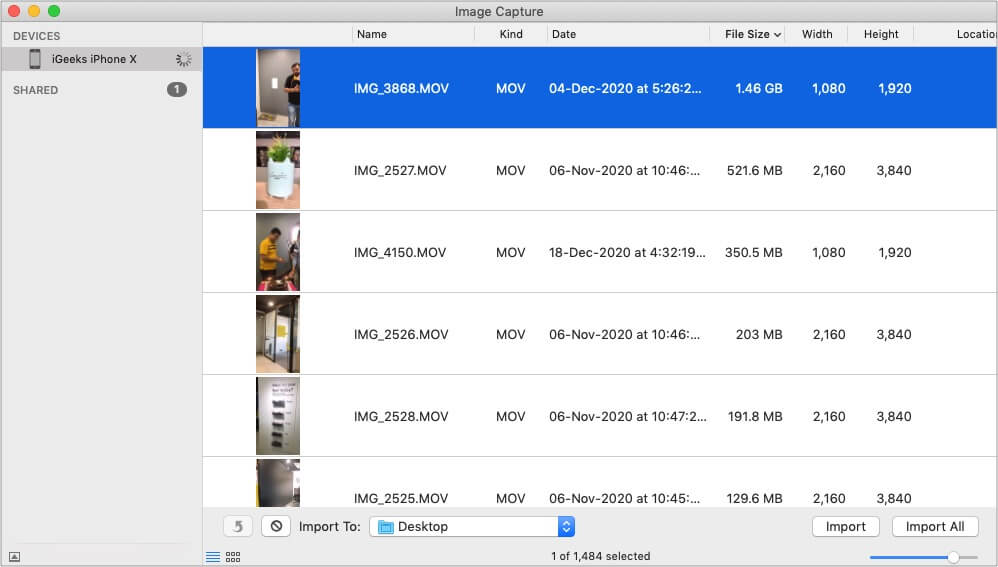Switch to icon grid view
The width and height of the screenshot is (998, 567).
coord(233,557)
